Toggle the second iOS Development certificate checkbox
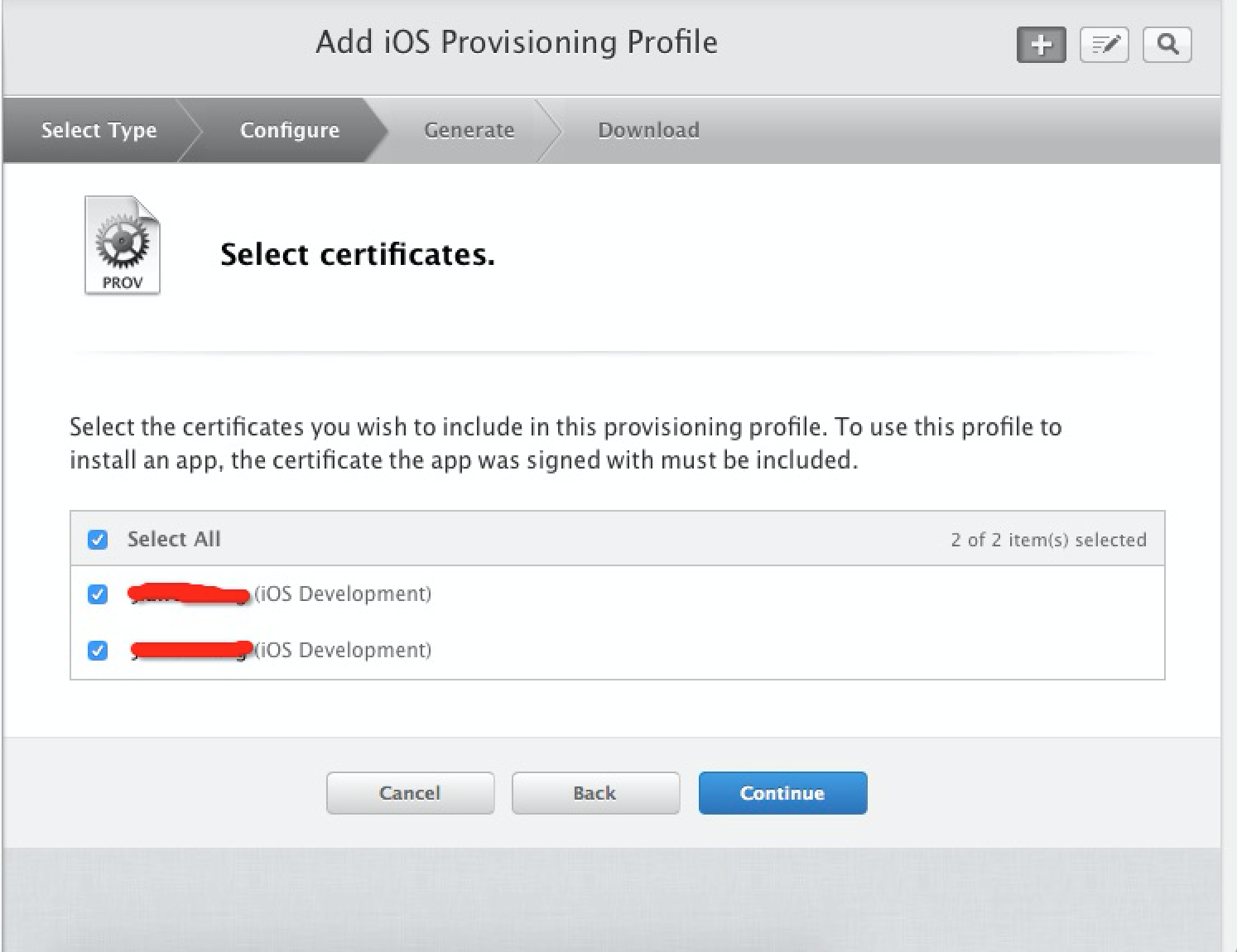Image resolution: width=1237 pixels, height=952 pixels. tap(98, 651)
